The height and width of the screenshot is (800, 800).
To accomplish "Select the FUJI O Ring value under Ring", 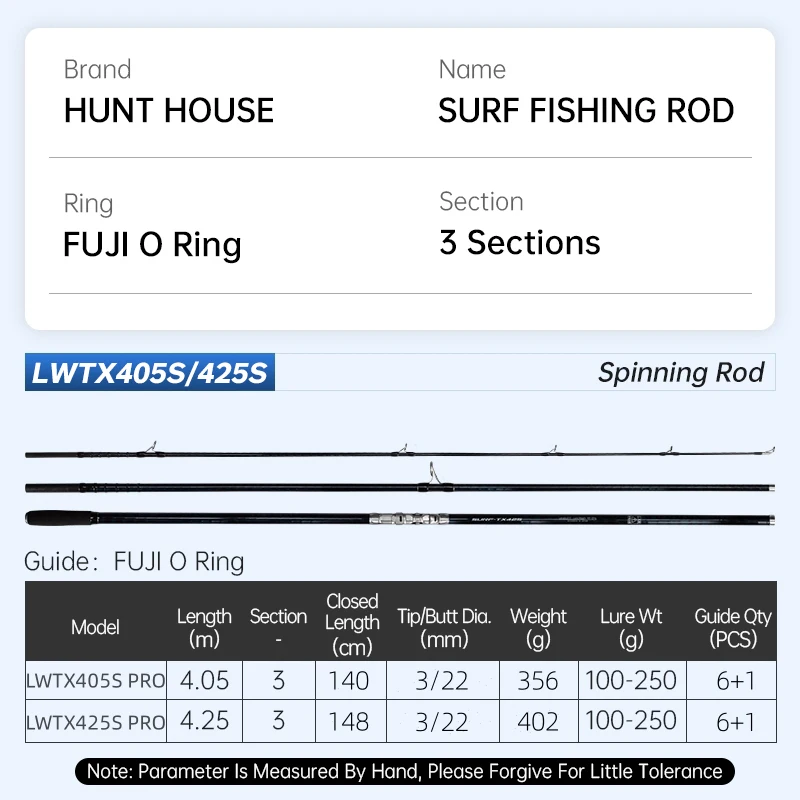I will click(x=152, y=245).
